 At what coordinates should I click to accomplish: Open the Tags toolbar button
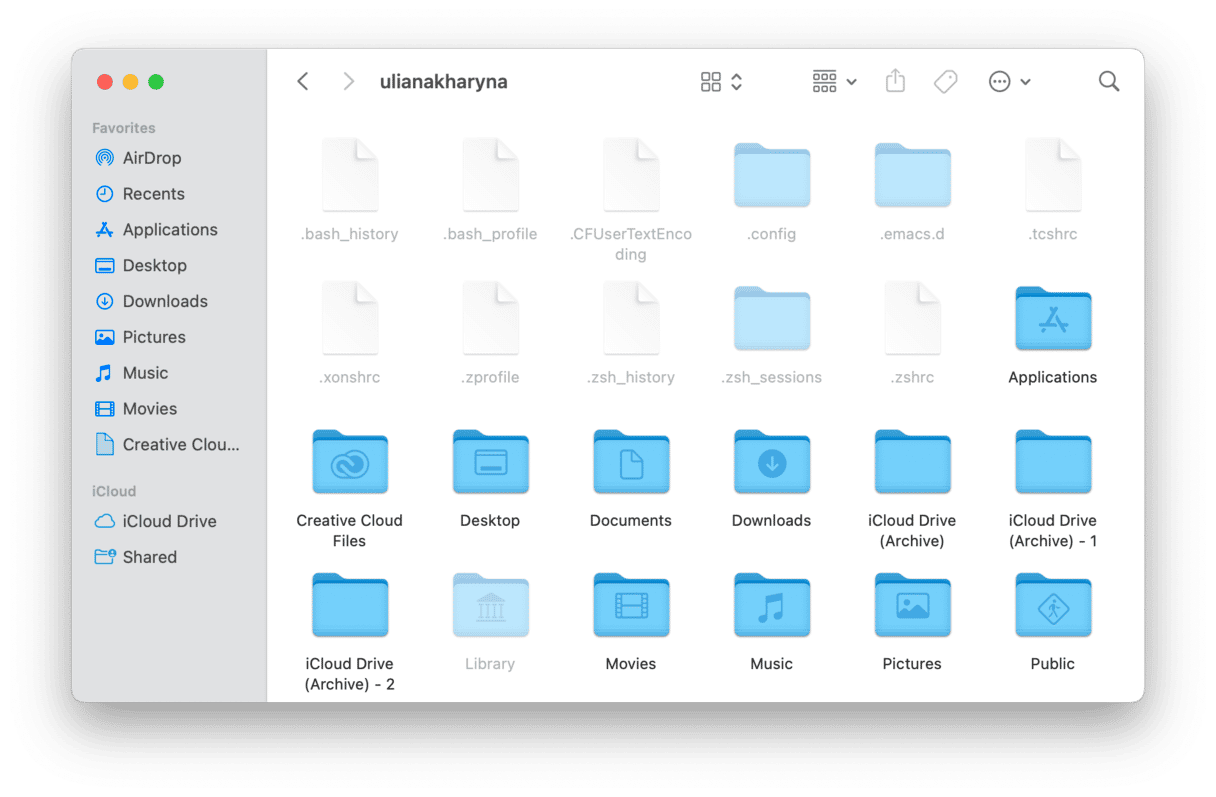pos(945,82)
